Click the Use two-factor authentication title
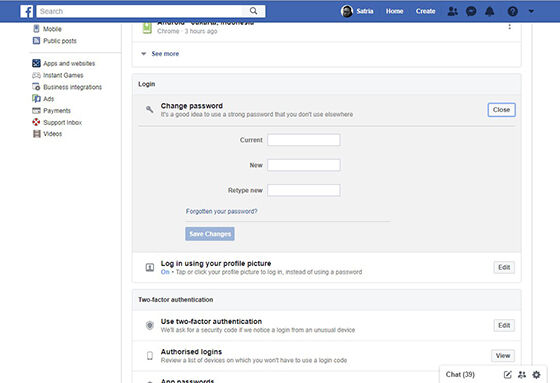560x383 pixels. coord(211,322)
